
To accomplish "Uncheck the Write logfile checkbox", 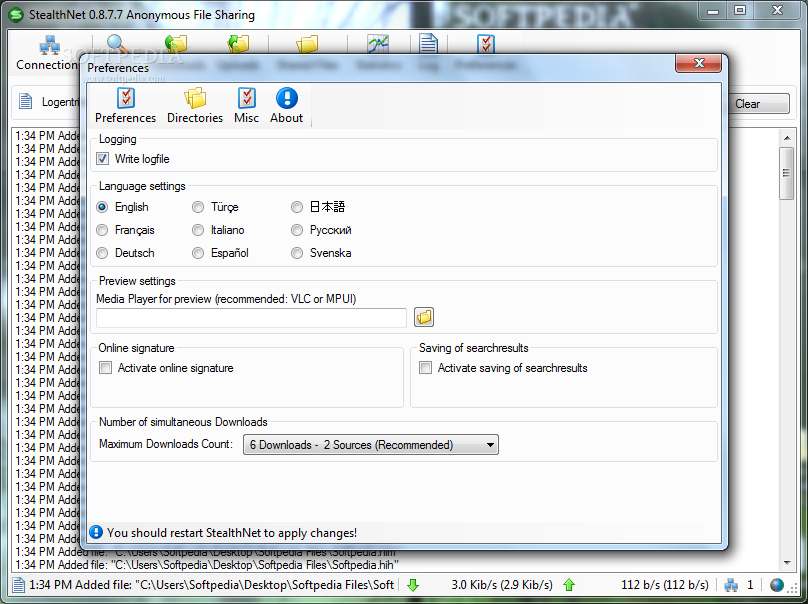I will [x=103, y=159].
